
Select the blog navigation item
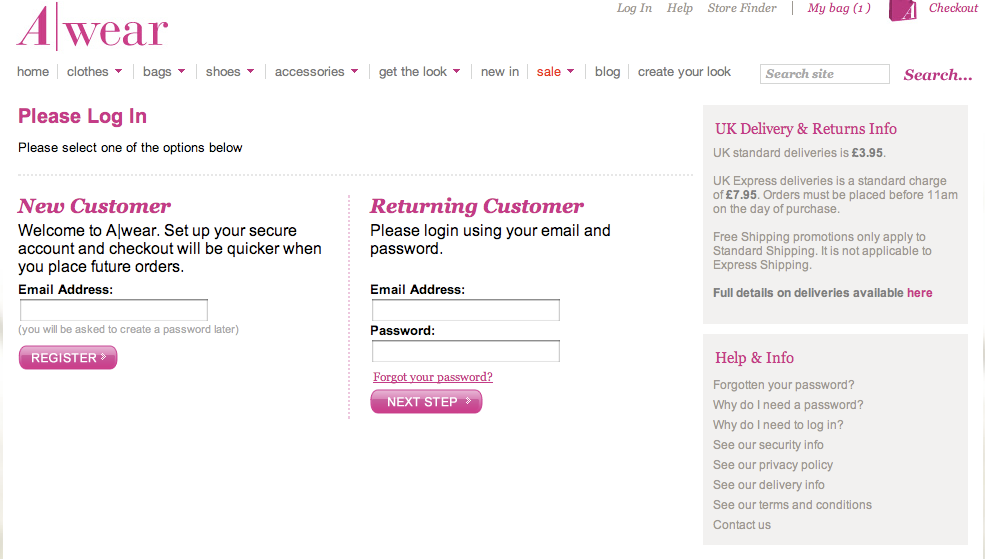pos(607,72)
